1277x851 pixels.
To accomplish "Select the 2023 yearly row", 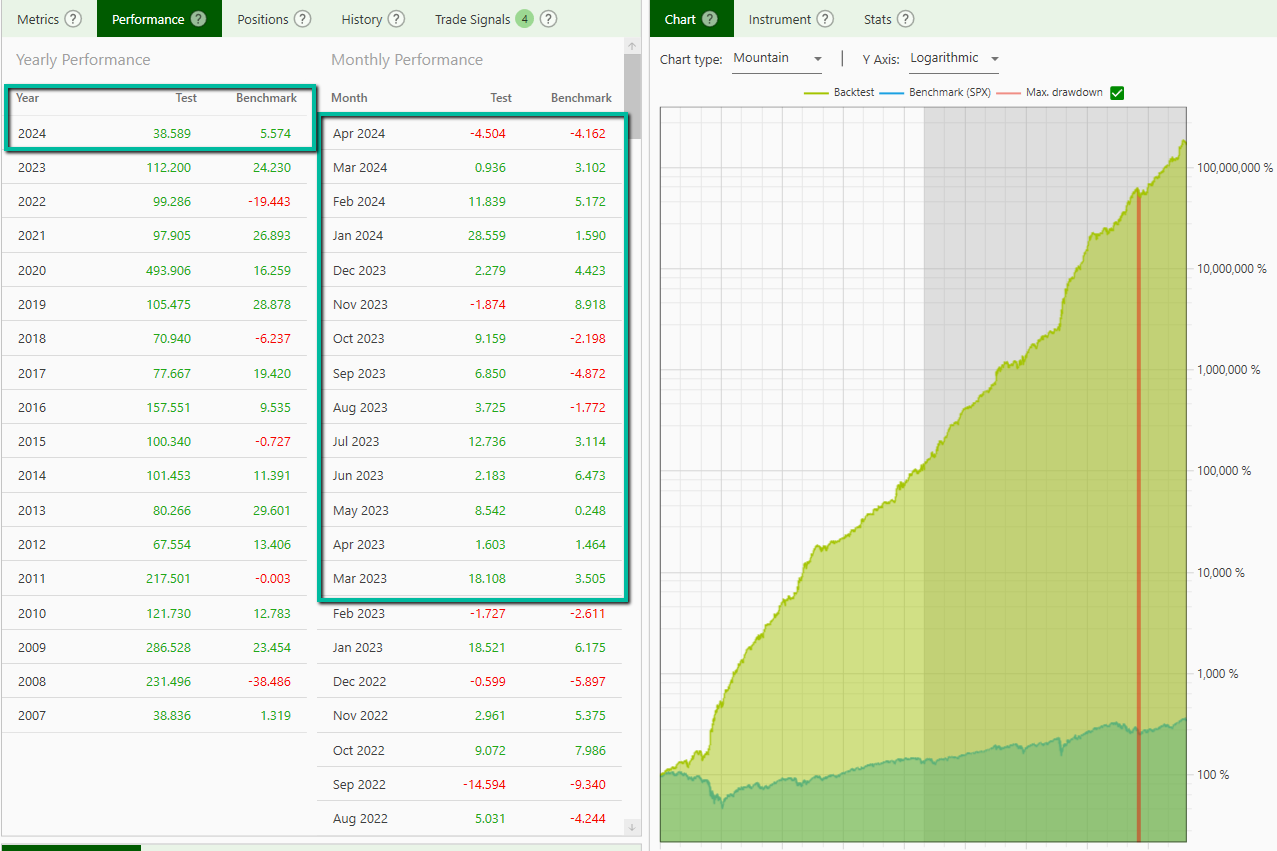I will click(155, 167).
